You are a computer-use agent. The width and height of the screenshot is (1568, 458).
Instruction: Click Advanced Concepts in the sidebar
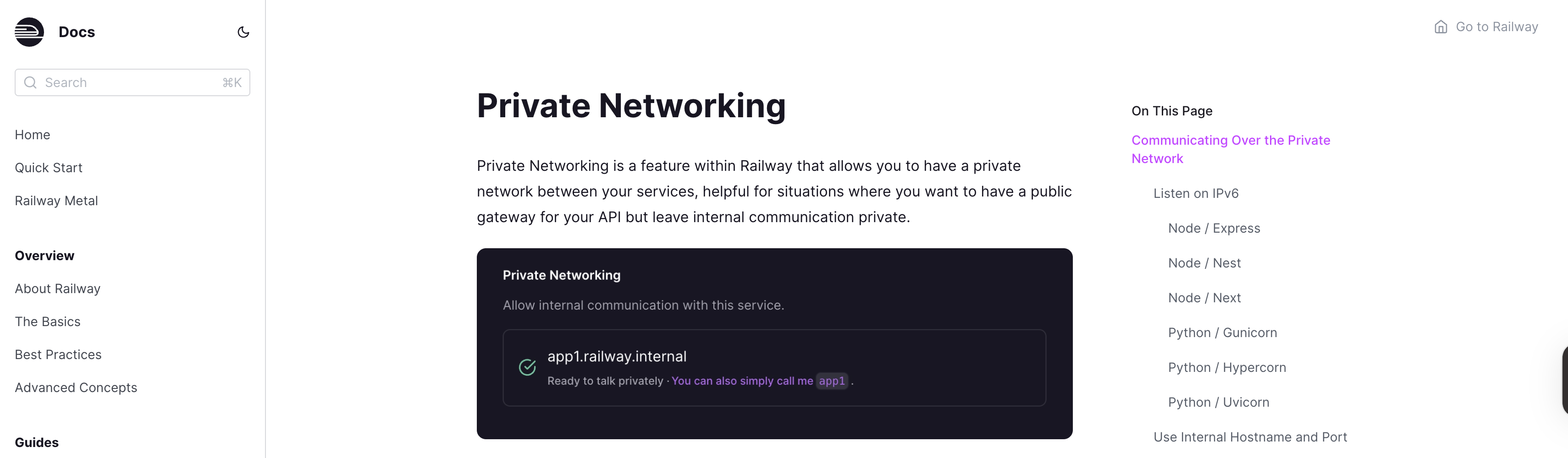pos(76,387)
